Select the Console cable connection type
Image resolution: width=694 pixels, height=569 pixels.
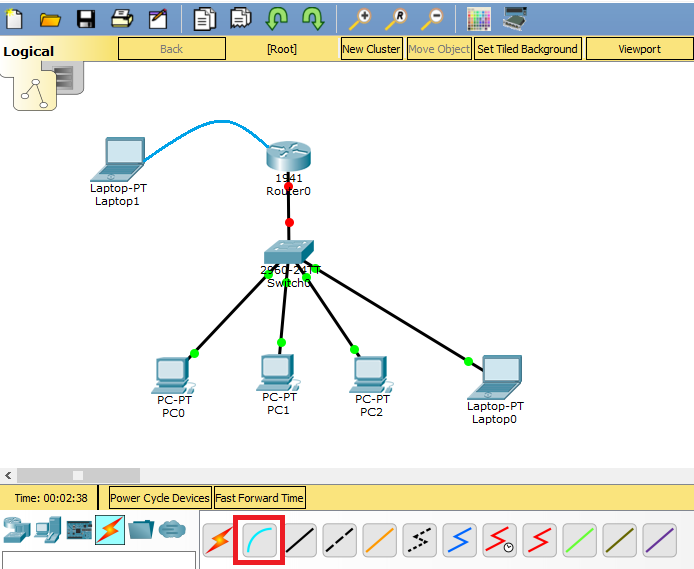pos(259,540)
